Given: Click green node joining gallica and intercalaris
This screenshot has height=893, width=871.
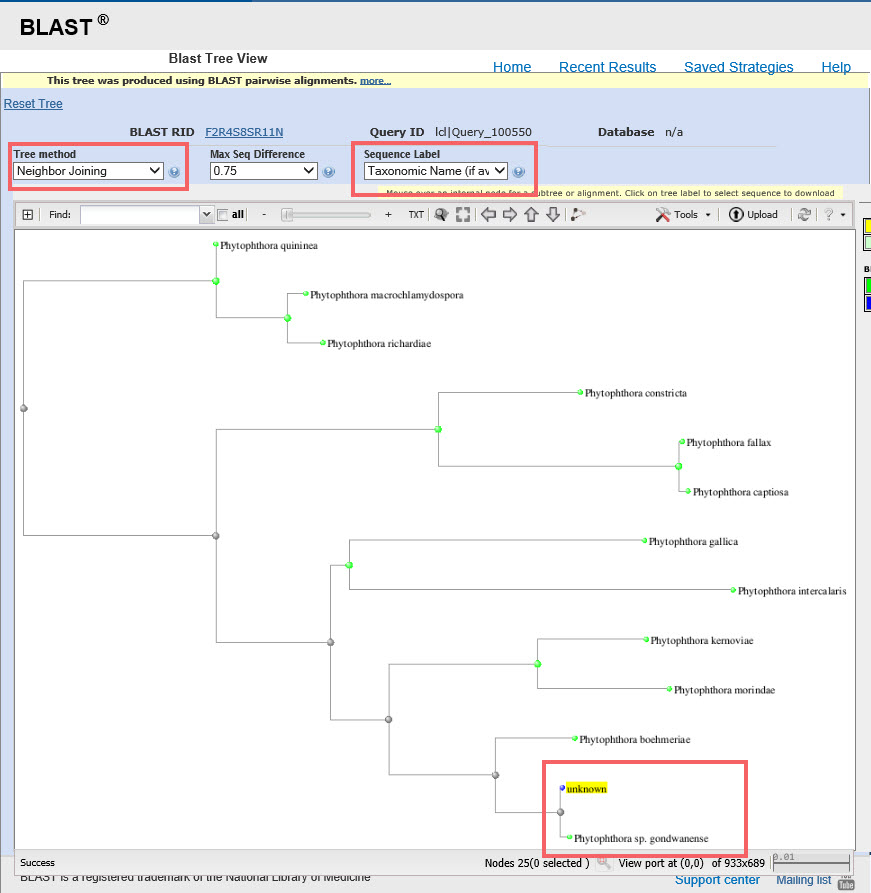Looking at the screenshot, I should (x=349, y=565).
